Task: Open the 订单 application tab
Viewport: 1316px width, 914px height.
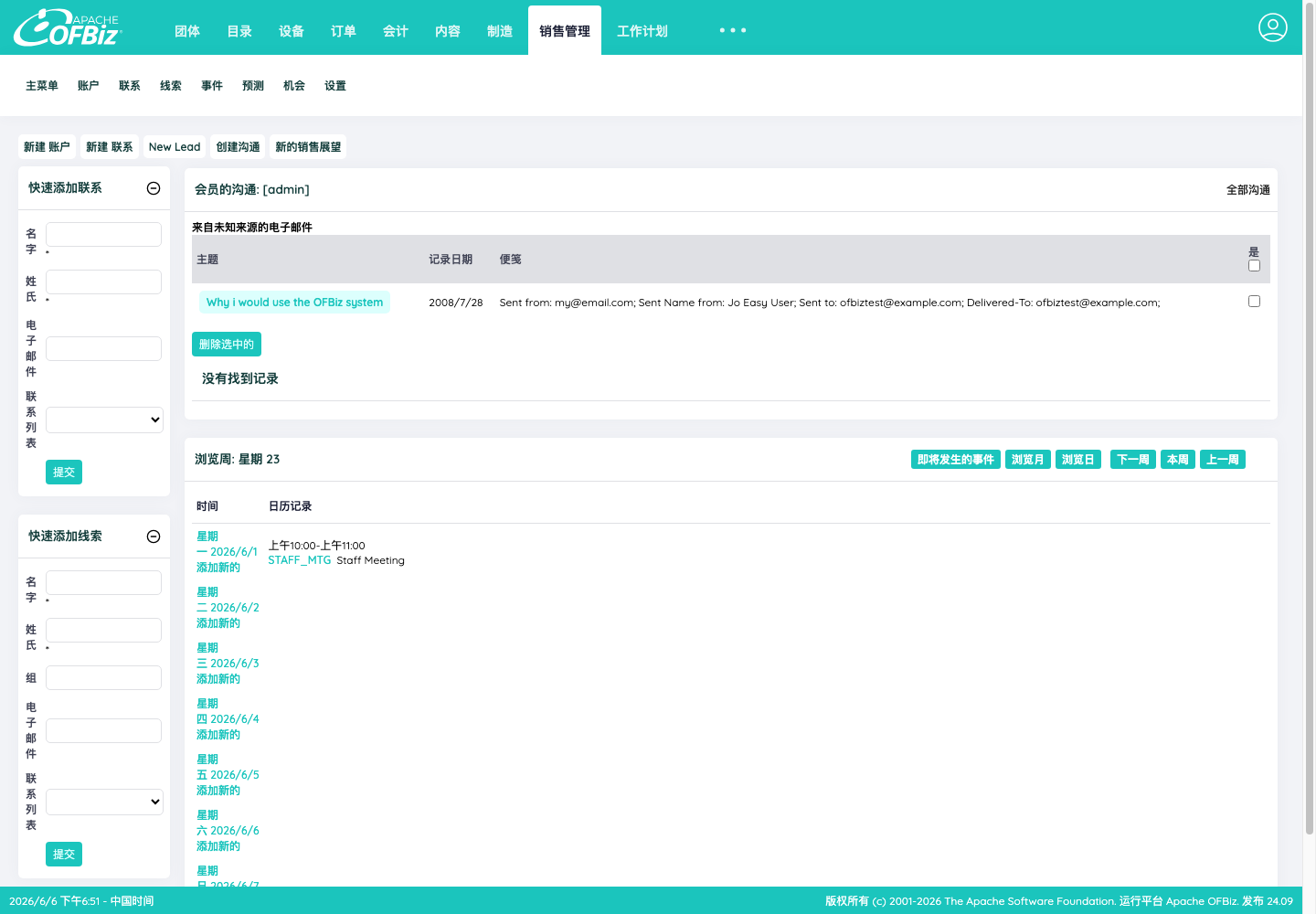Action: tap(344, 31)
